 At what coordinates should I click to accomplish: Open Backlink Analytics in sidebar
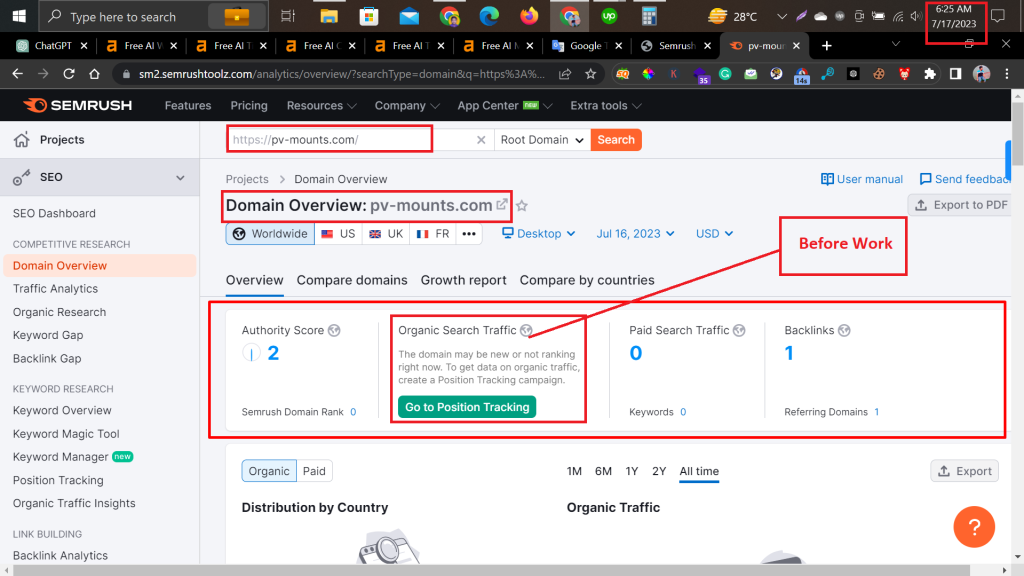[x=60, y=555]
